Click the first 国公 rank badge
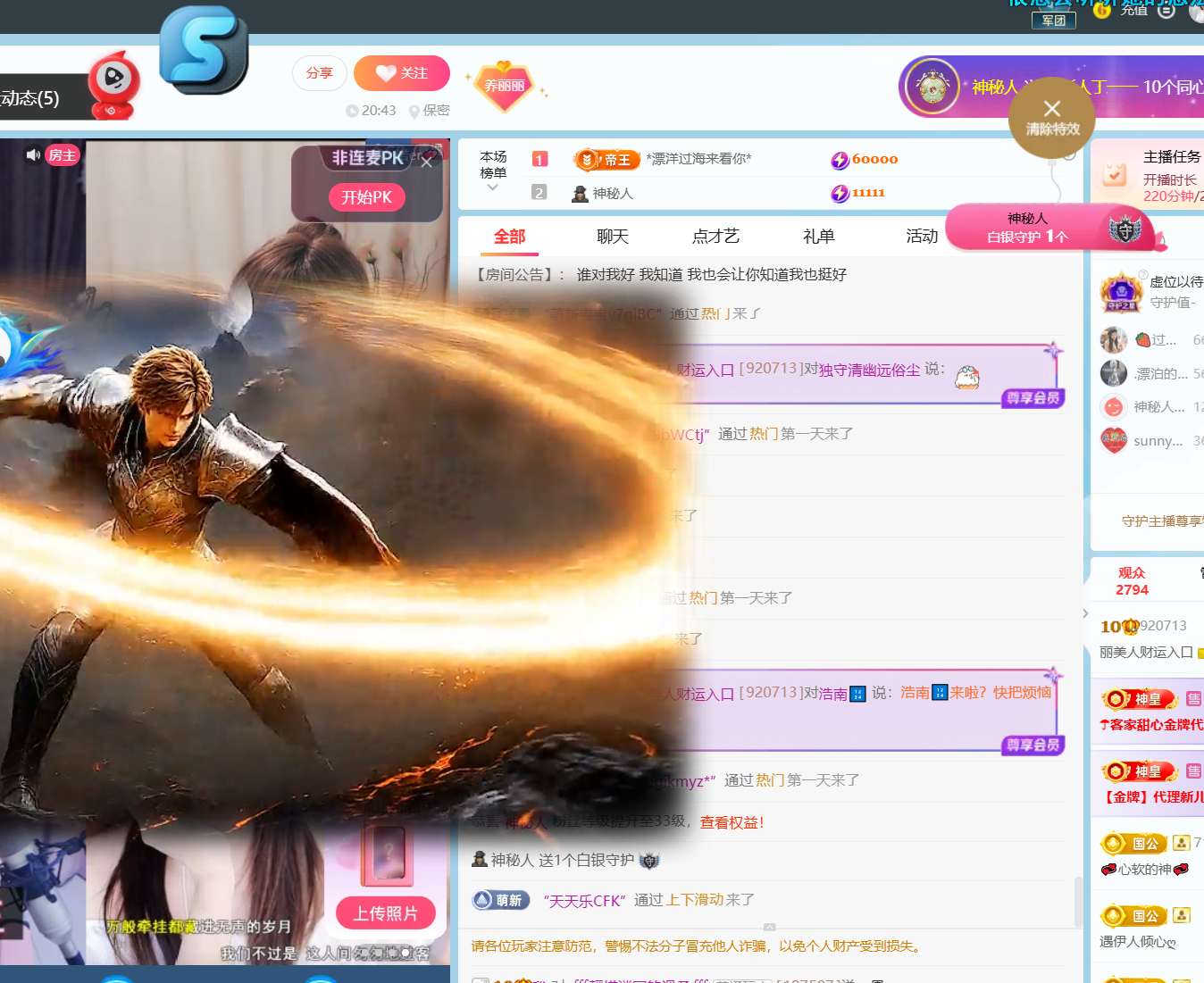 pyautogui.click(x=1134, y=843)
